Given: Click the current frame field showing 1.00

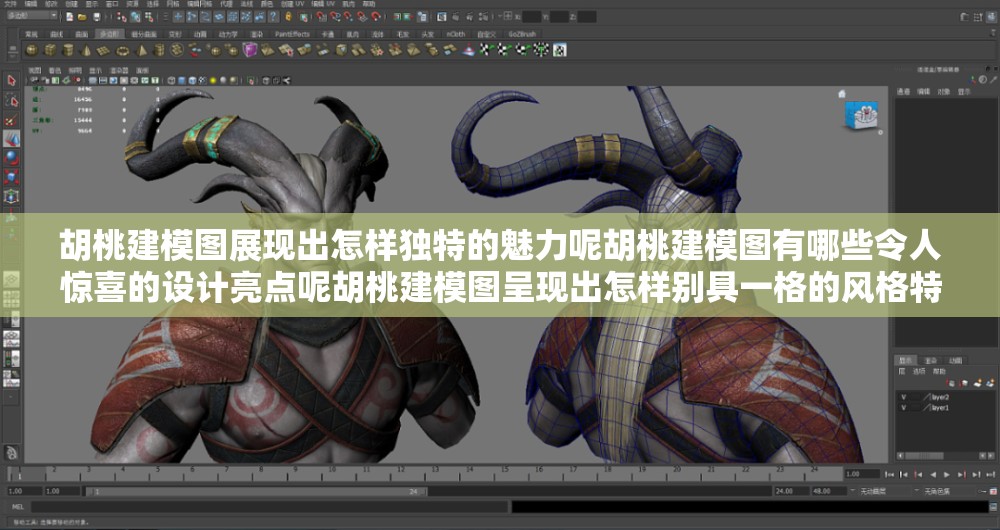Looking at the screenshot, I should [x=862, y=475].
